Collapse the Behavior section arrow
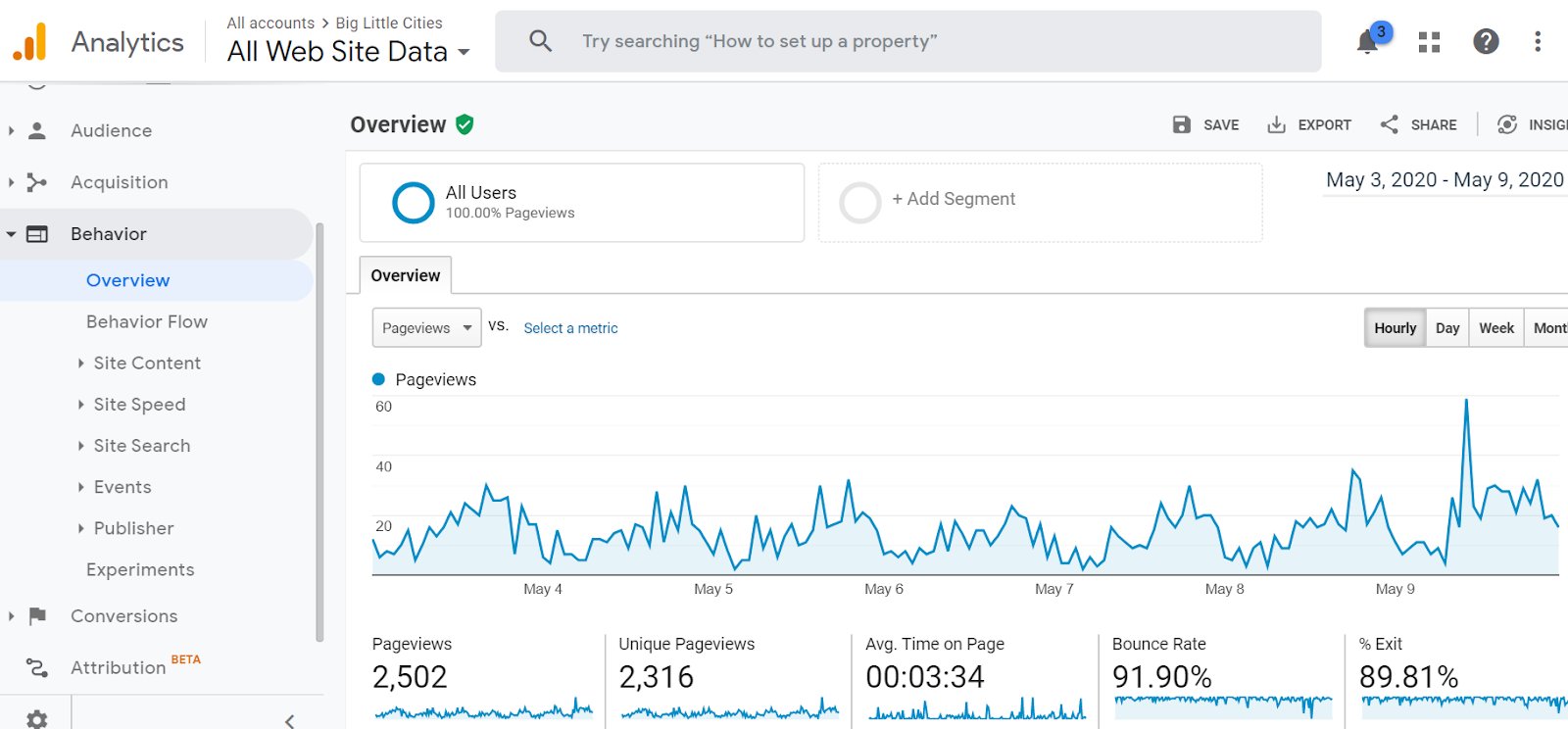 point(11,234)
